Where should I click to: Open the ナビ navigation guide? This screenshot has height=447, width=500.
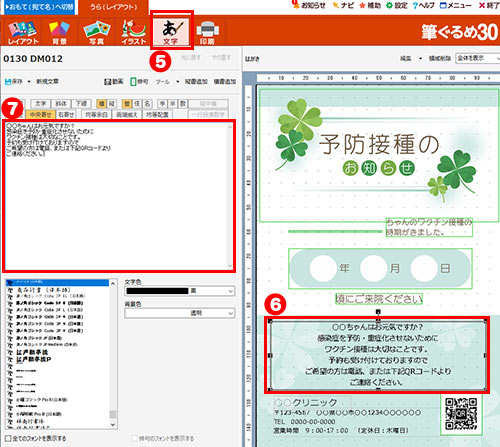[x=343, y=5]
